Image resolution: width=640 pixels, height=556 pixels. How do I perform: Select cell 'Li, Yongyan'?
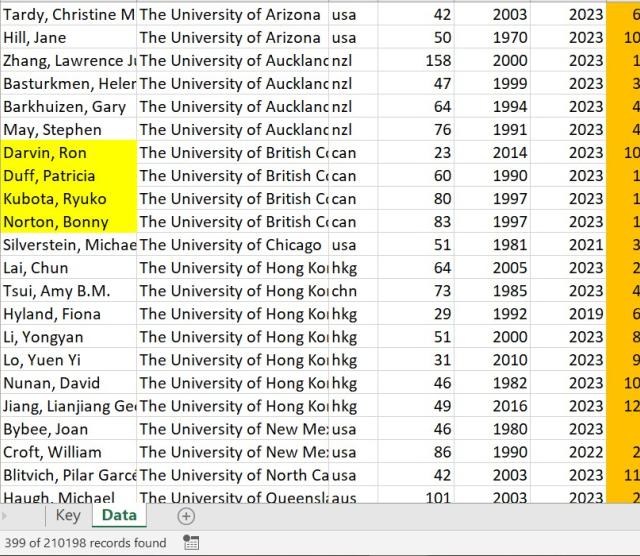pyautogui.click(x=69, y=337)
